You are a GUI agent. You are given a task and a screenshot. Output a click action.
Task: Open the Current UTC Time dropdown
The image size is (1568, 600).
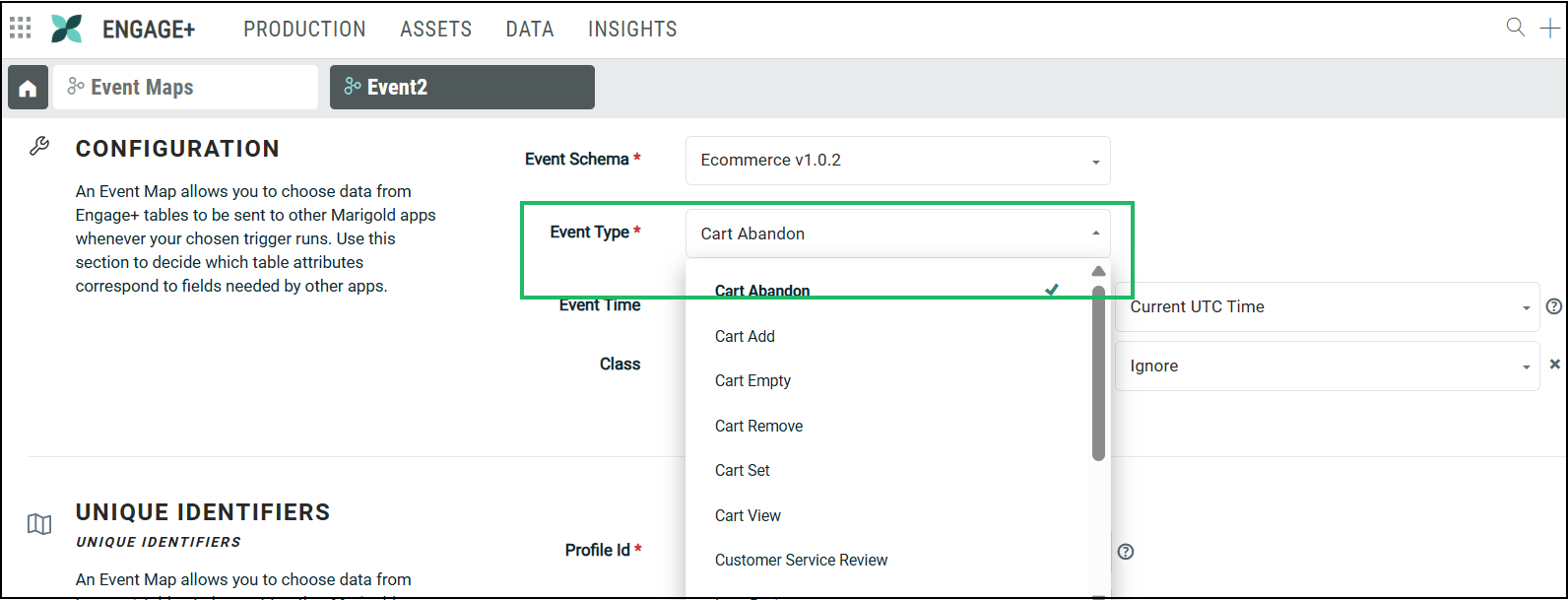[x=1326, y=307]
